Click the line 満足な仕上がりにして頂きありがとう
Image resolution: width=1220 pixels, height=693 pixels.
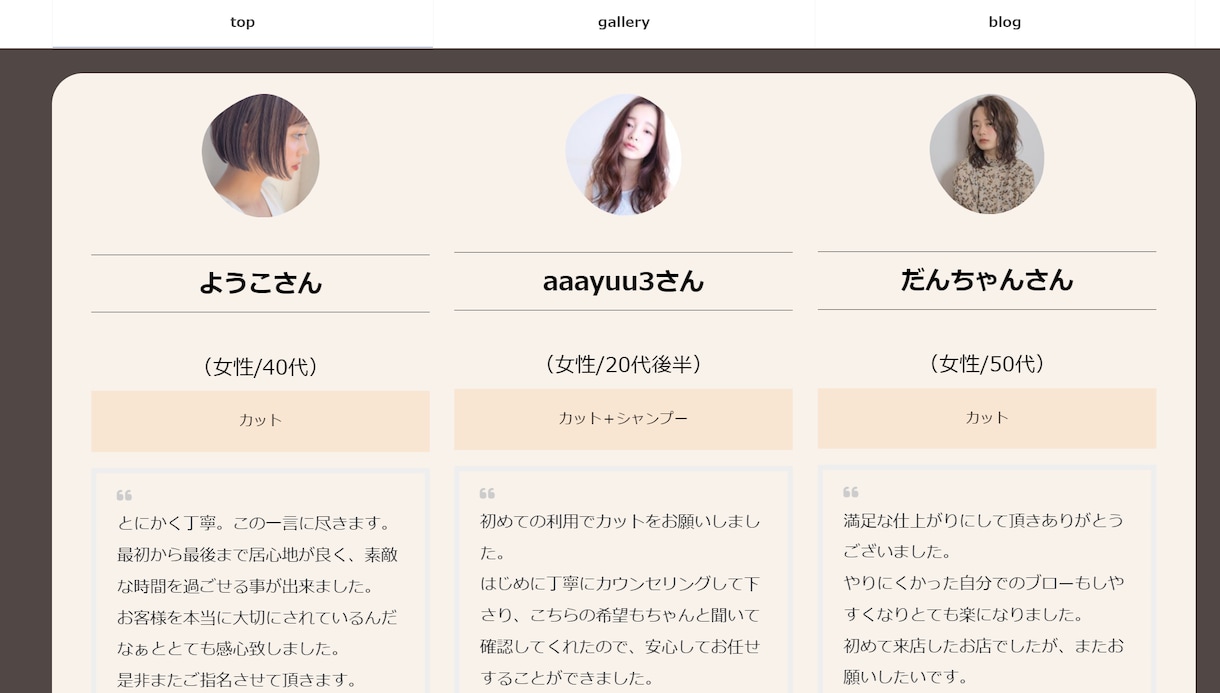(x=983, y=520)
